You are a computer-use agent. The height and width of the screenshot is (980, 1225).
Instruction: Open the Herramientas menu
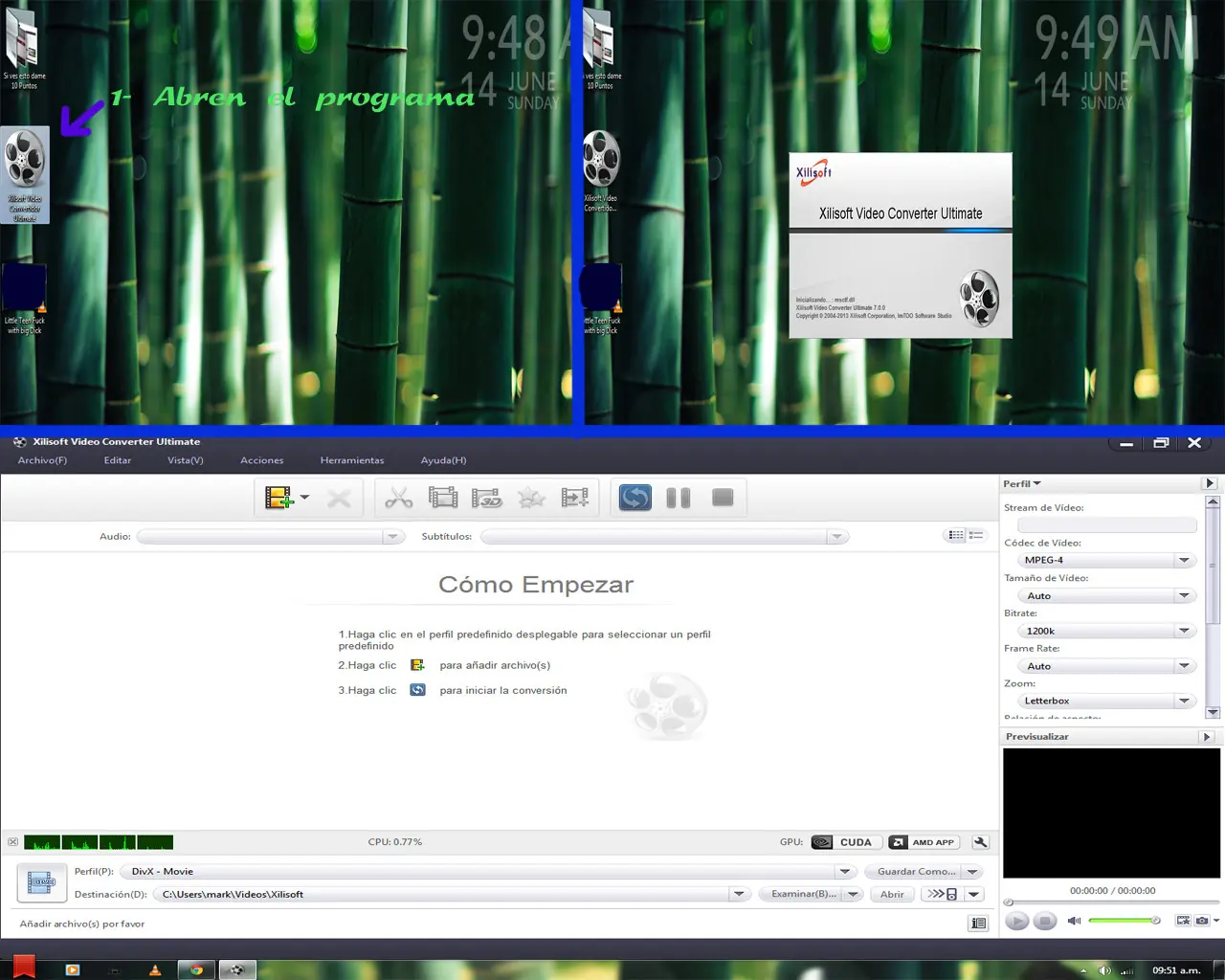(x=352, y=460)
